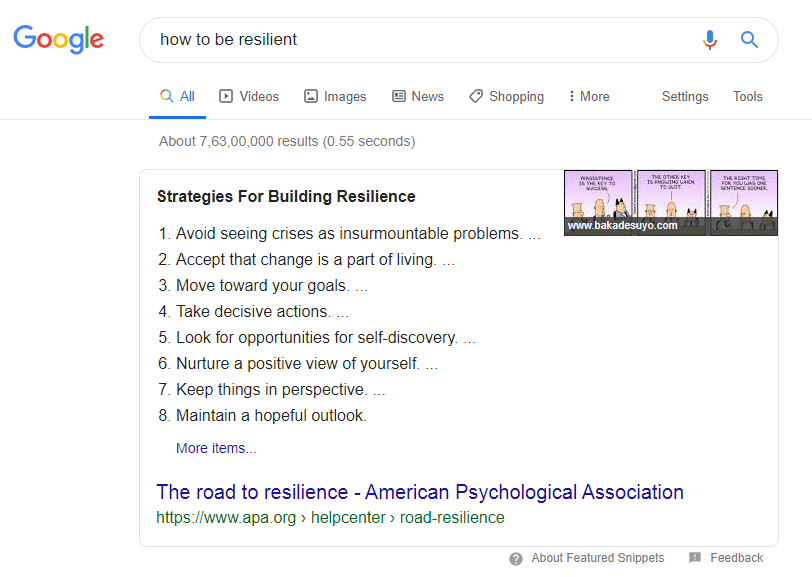Click the Feedback flag icon
The image size is (812, 577).
tap(695, 558)
